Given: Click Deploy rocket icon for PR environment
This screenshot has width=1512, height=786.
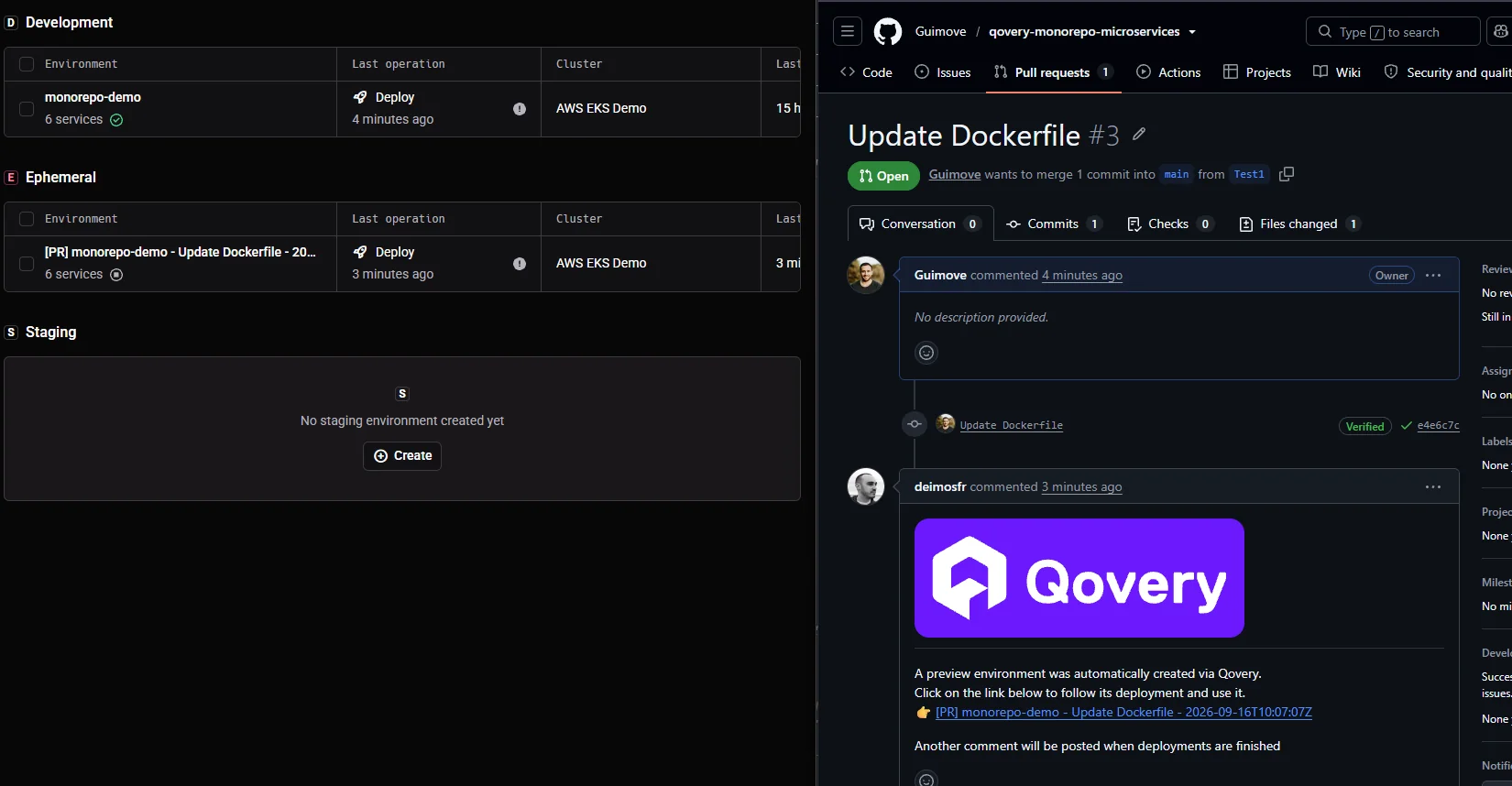Looking at the screenshot, I should (360, 252).
